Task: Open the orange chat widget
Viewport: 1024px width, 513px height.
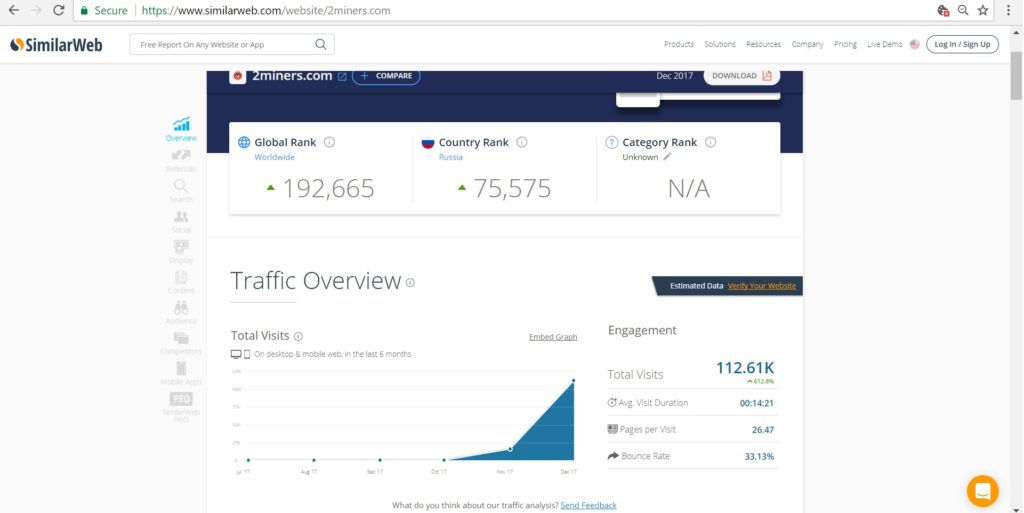Action: [x=982, y=491]
